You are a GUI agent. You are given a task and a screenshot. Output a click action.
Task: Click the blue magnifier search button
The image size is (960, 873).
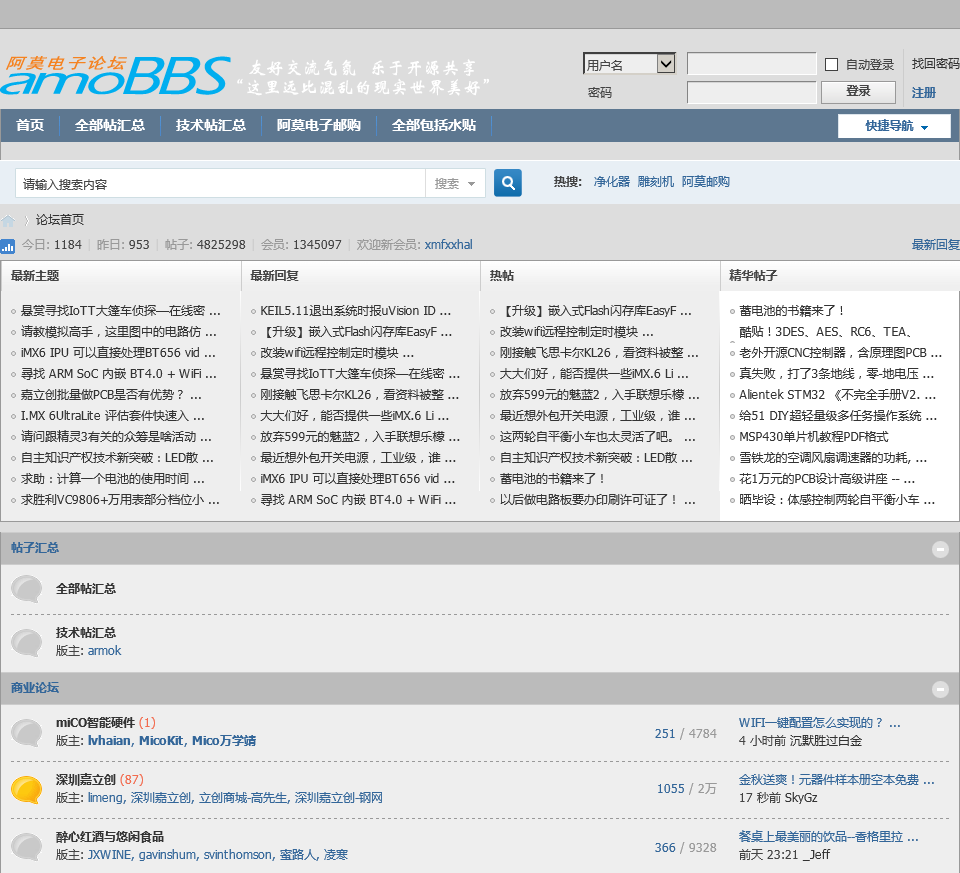point(508,182)
